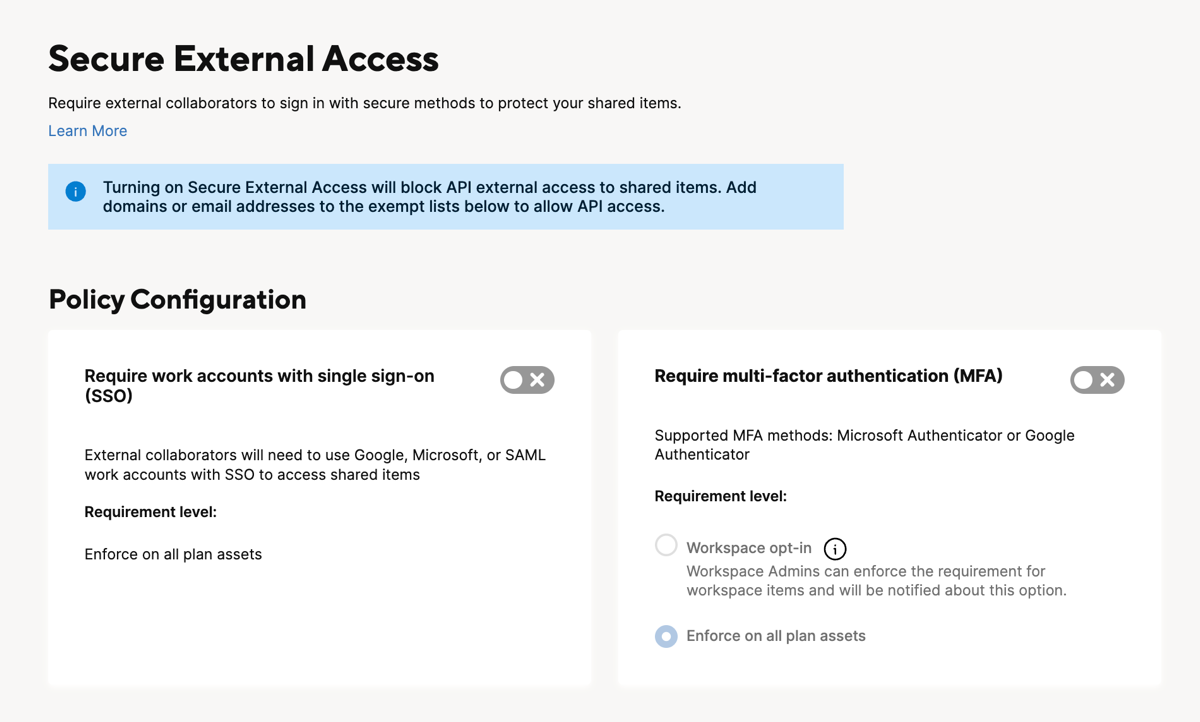Viewport: 1200px width, 722px height.
Task: Click the disabled slider knob on the MFA switch
Action: point(1084,380)
